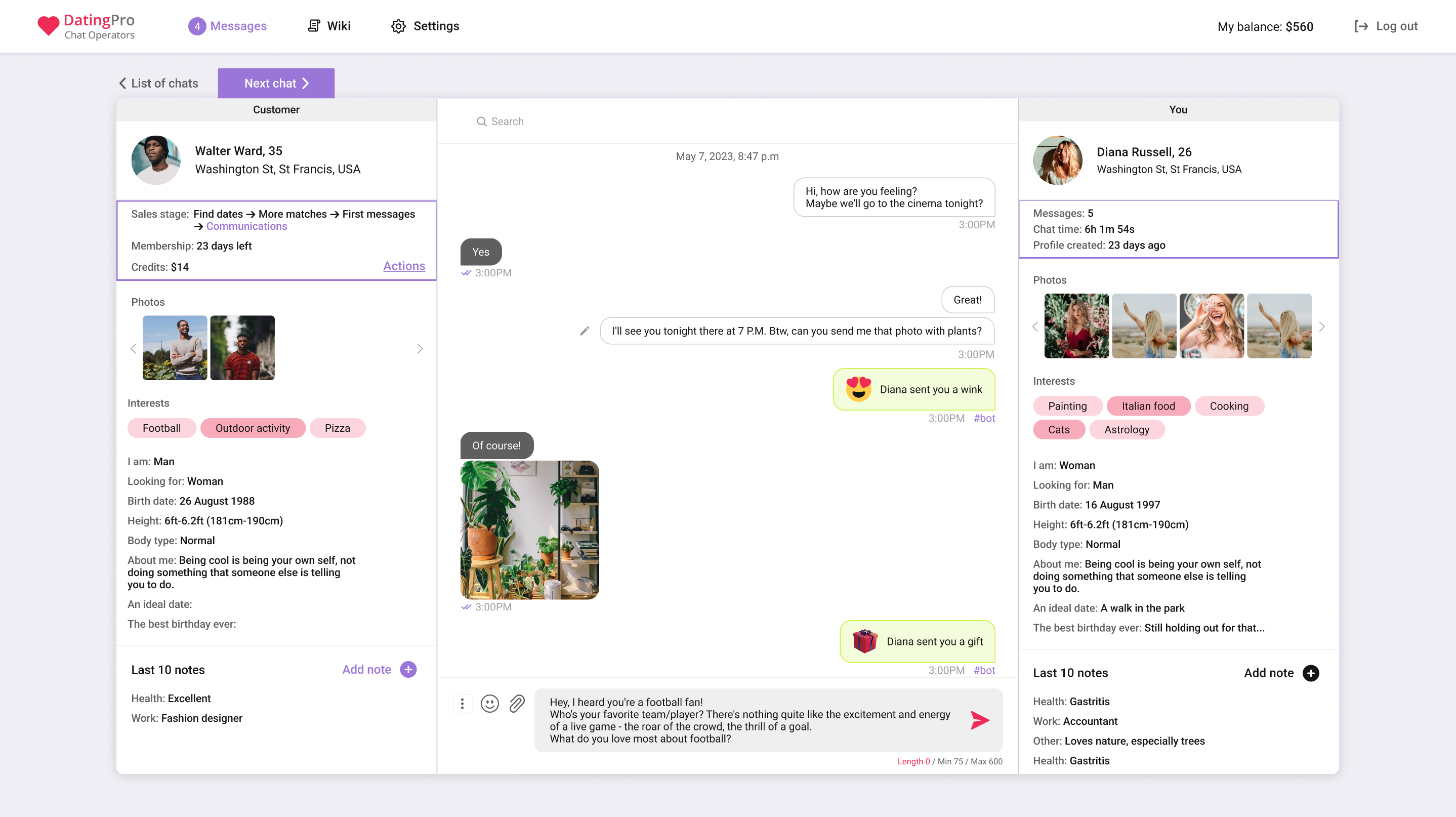Open the plants photo in chat
The width and height of the screenshot is (1456, 817).
(529, 530)
